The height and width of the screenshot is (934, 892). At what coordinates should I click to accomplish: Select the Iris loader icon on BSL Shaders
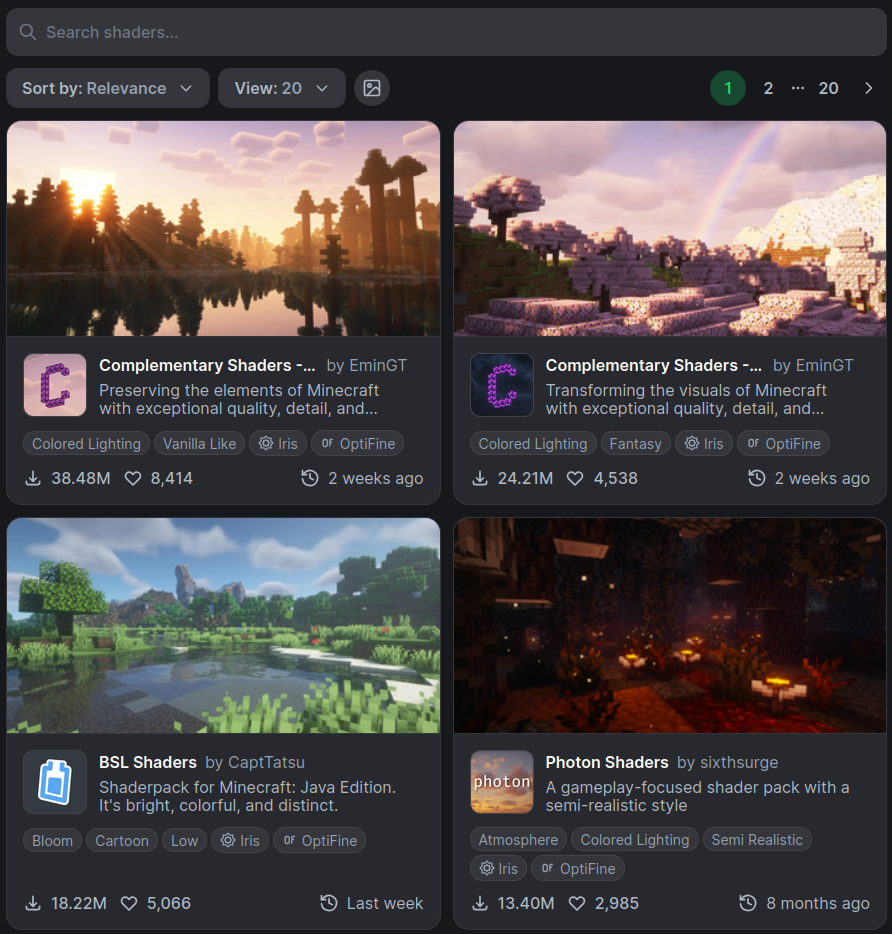tap(226, 840)
